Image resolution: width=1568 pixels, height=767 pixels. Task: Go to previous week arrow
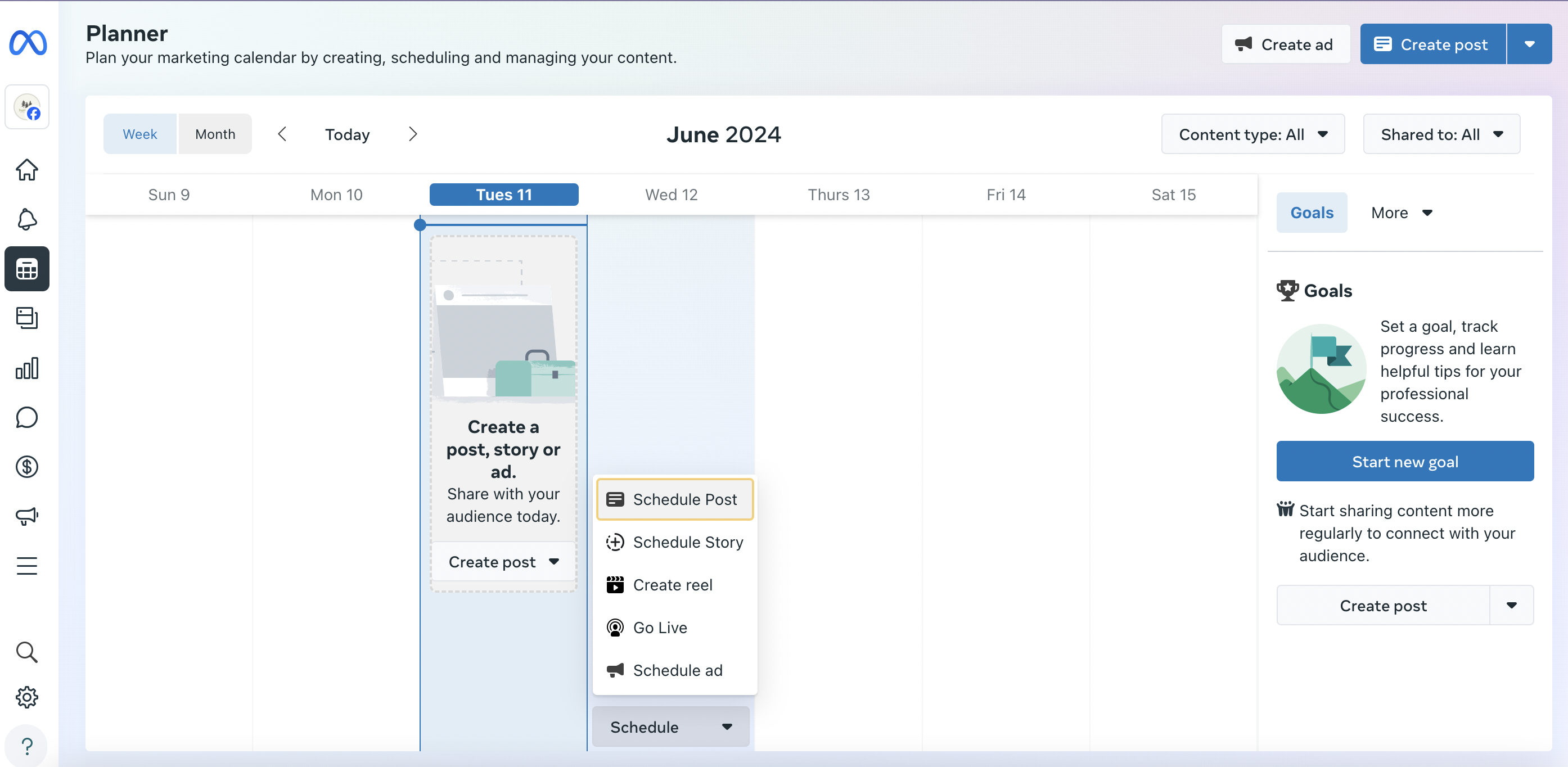pyautogui.click(x=282, y=134)
